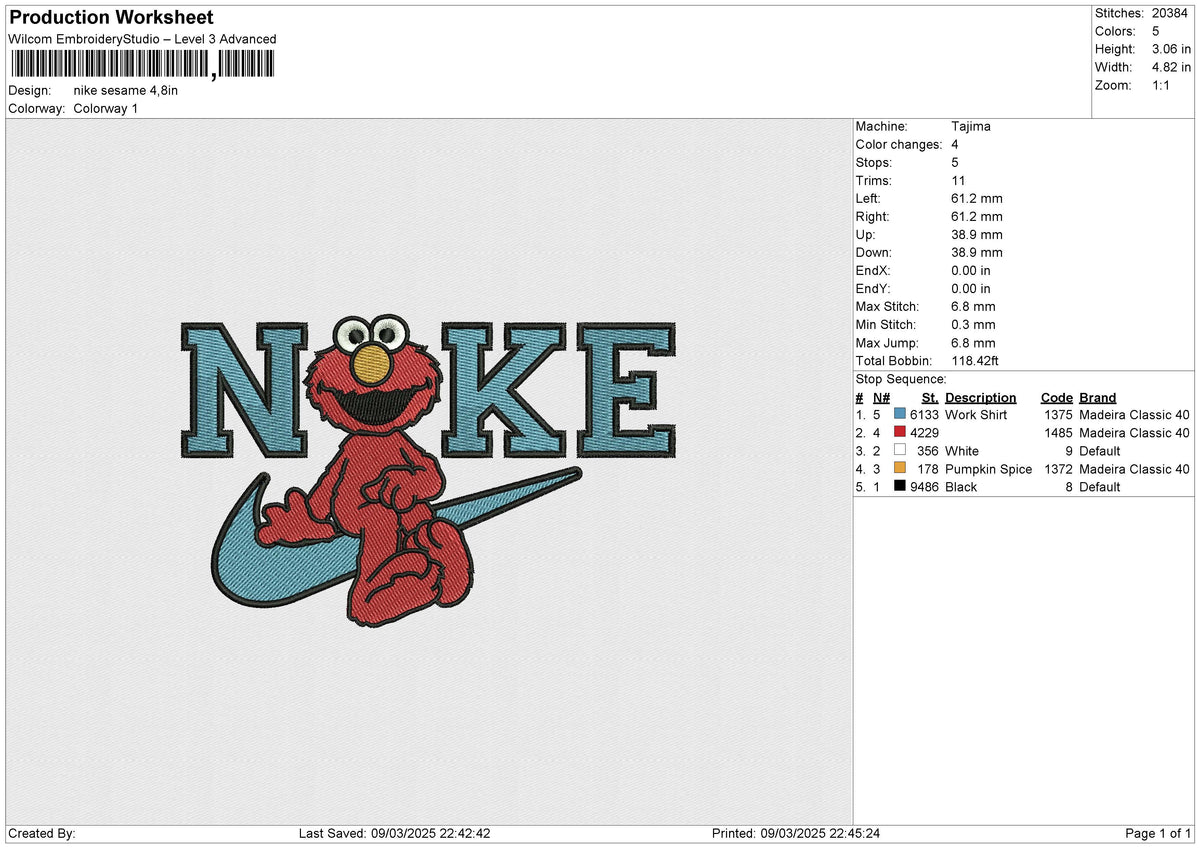Click the barcode under the software name
1200x848 pixels.
(x=141, y=64)
